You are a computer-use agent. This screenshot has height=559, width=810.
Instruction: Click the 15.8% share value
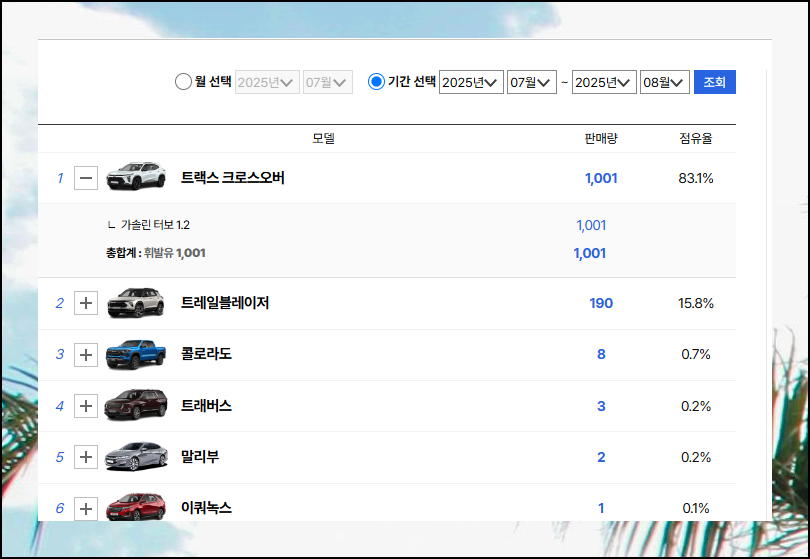coord(695,303)
